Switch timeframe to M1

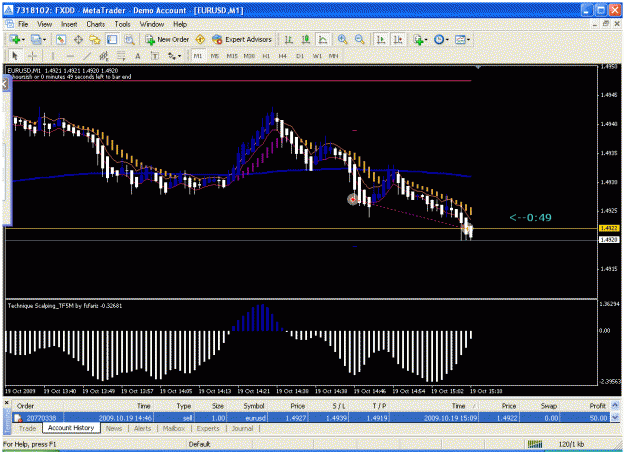tap(198, 56)
